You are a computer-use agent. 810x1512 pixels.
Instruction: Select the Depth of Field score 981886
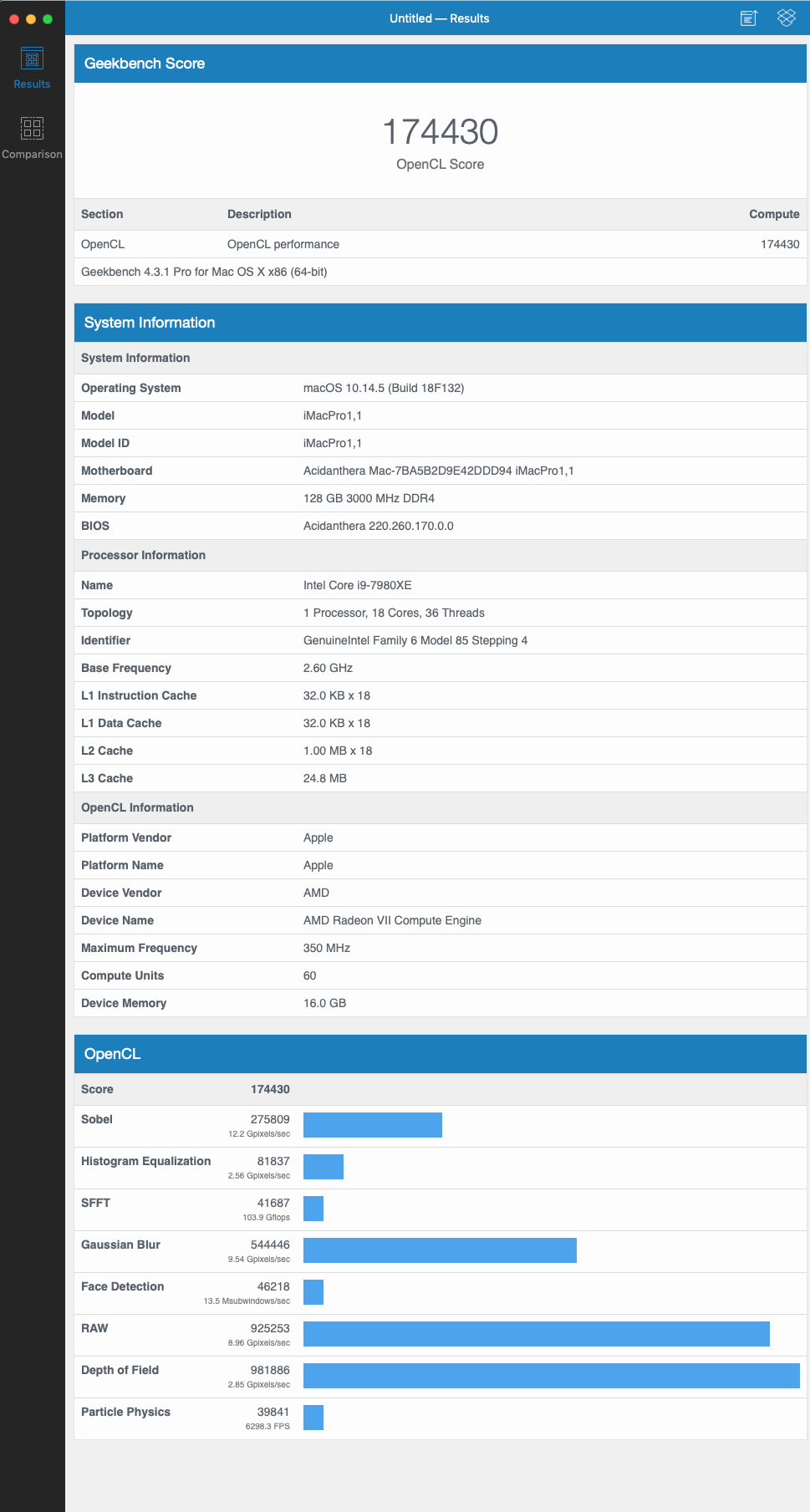point(270,1370)
